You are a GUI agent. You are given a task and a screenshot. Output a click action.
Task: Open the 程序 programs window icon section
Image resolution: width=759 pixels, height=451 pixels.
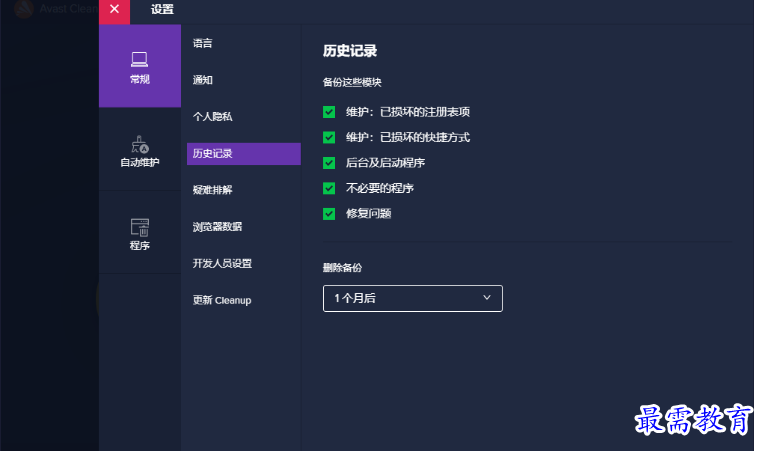coord(139,227)
